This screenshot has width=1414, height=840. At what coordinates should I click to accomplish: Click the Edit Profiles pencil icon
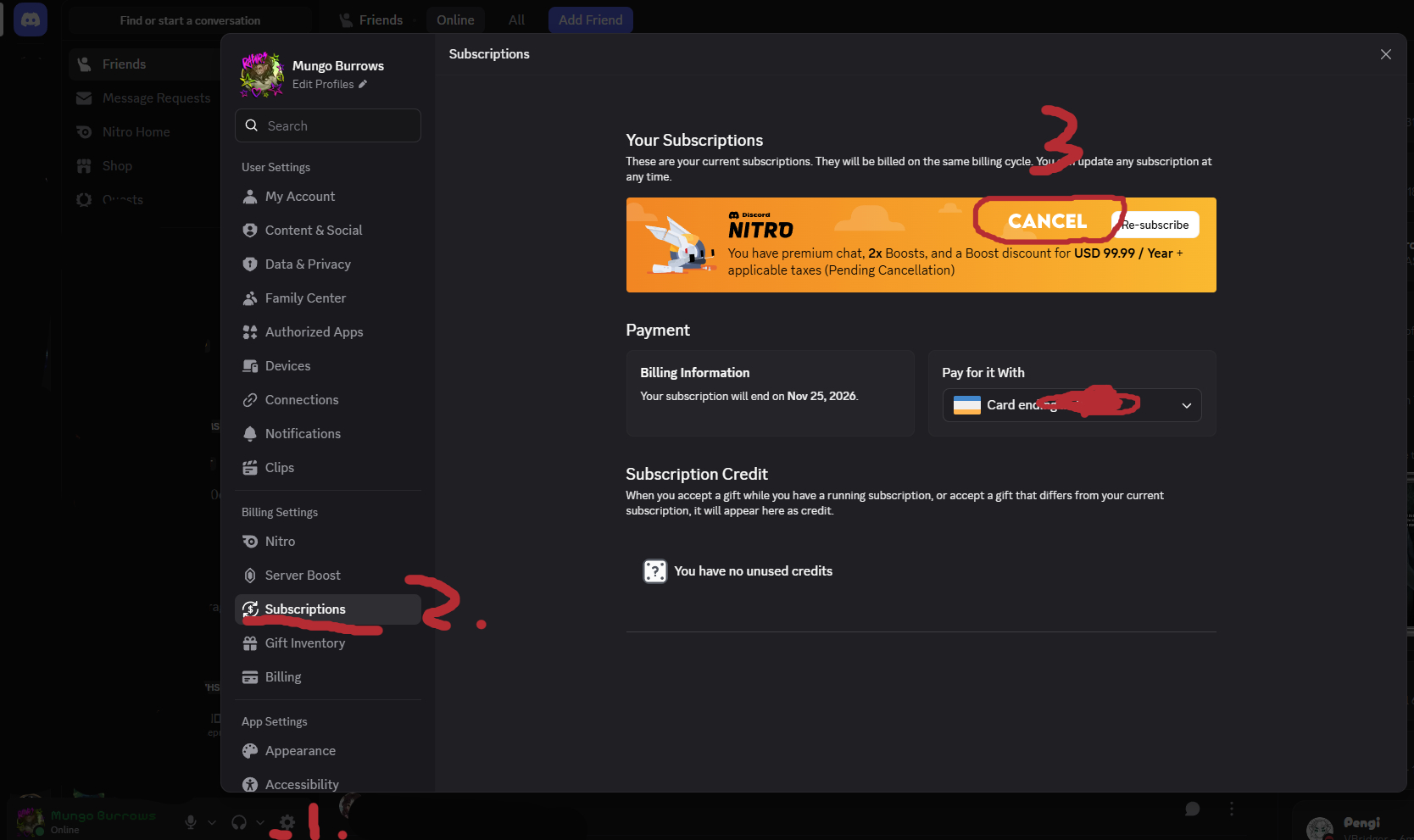pyautogui.click(x=363, y=84)
